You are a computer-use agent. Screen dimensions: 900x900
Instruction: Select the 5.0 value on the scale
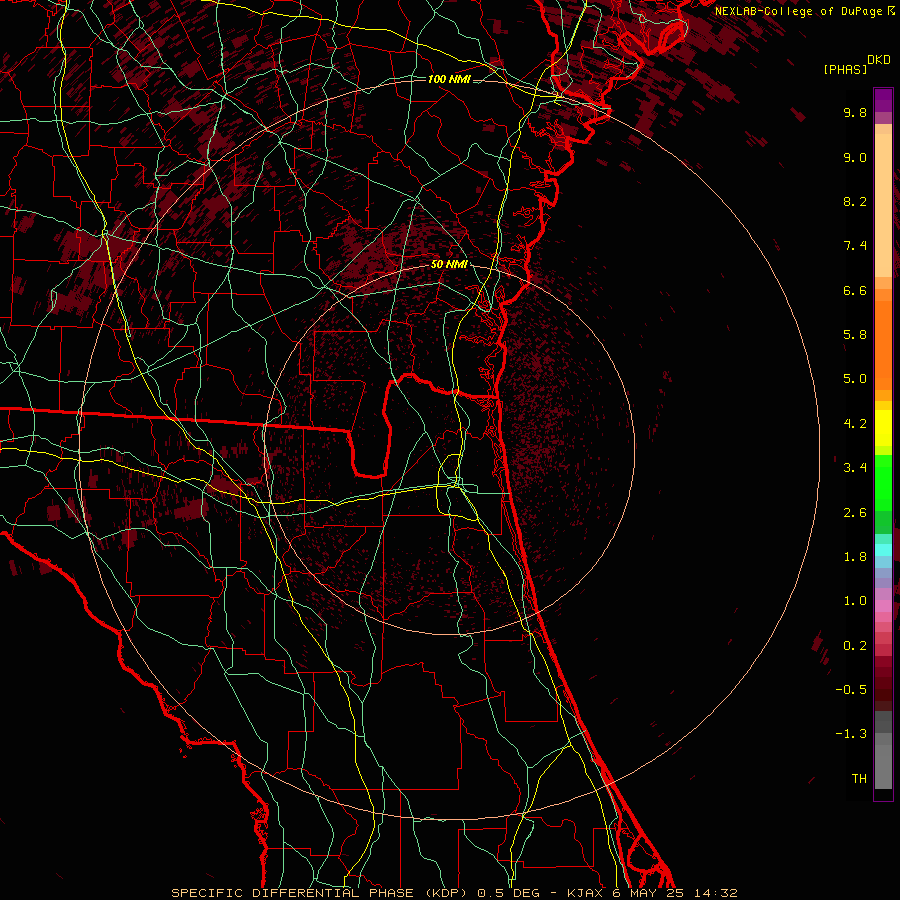pyautogui.click(x=855, y=379)
